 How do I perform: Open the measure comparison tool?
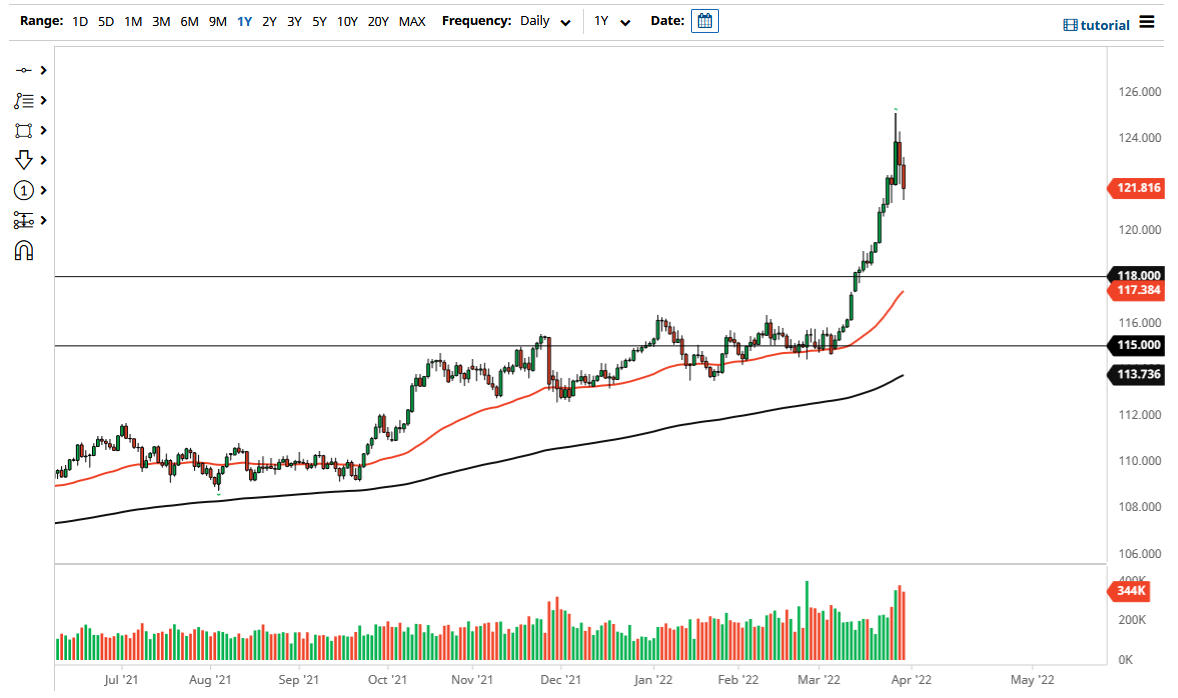tap(22, 220)
